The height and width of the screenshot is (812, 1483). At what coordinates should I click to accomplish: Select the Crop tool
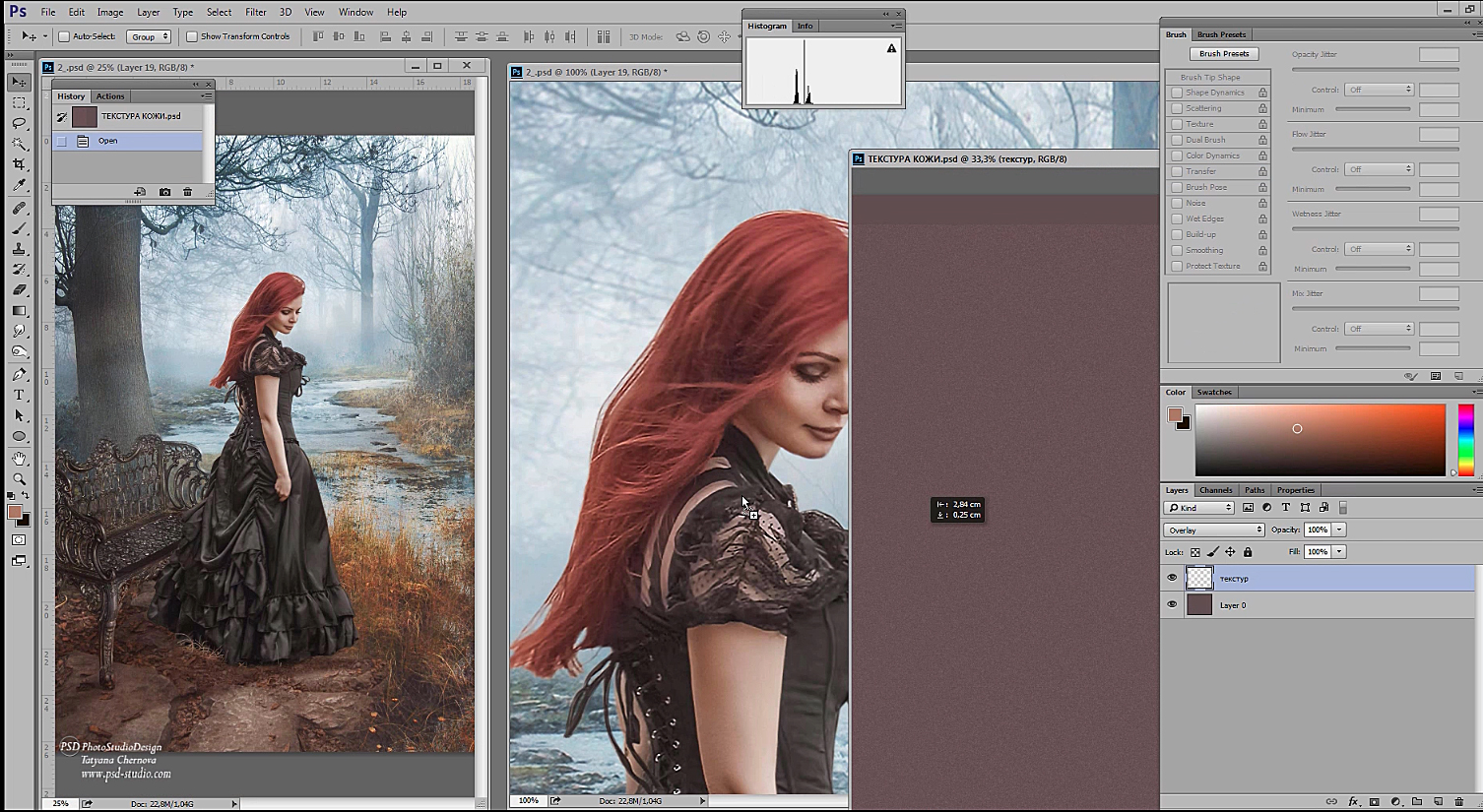[19, 164]
